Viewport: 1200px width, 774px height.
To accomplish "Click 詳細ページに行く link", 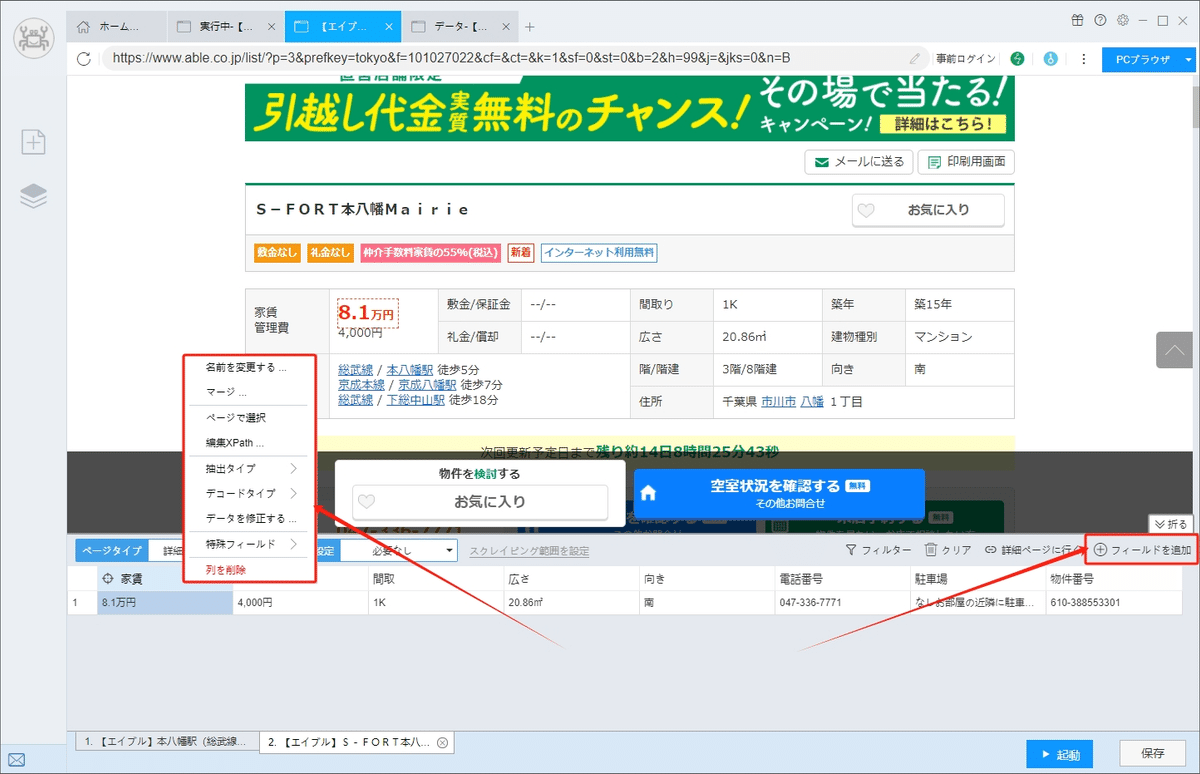I will (x=1033, y=550).
